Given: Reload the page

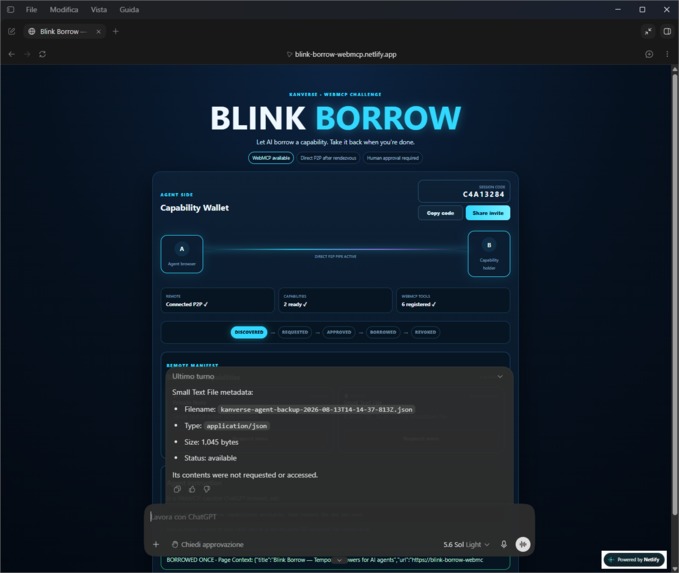Looking at the screenshot, I should point(42,54).
